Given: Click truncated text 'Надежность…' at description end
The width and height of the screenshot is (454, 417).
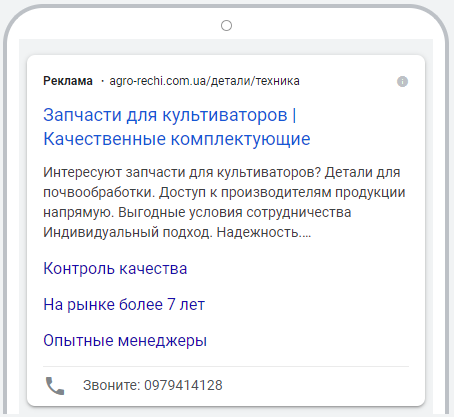Looking at the screenshot, I should tap(264, 232).
